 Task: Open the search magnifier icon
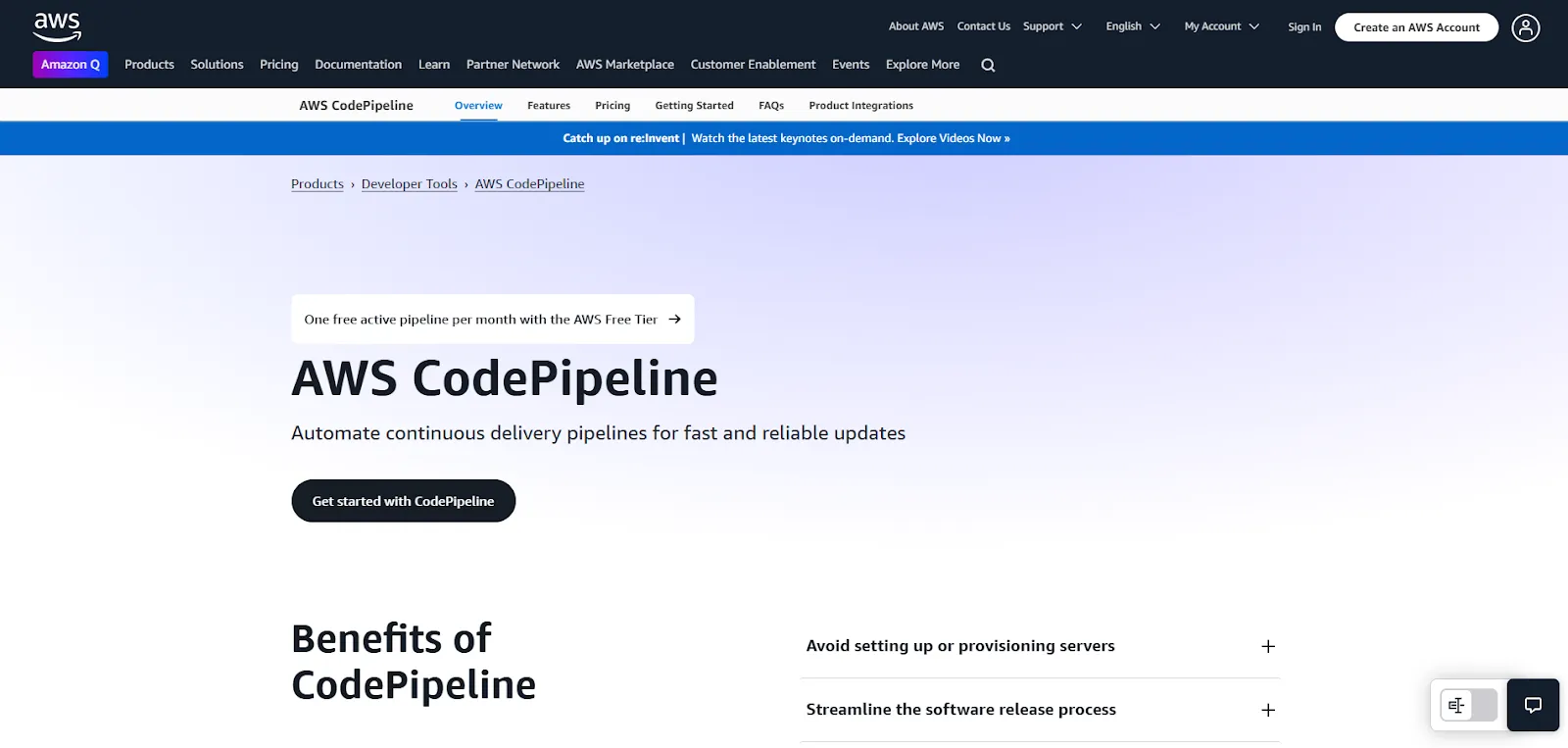pos(988,65)
